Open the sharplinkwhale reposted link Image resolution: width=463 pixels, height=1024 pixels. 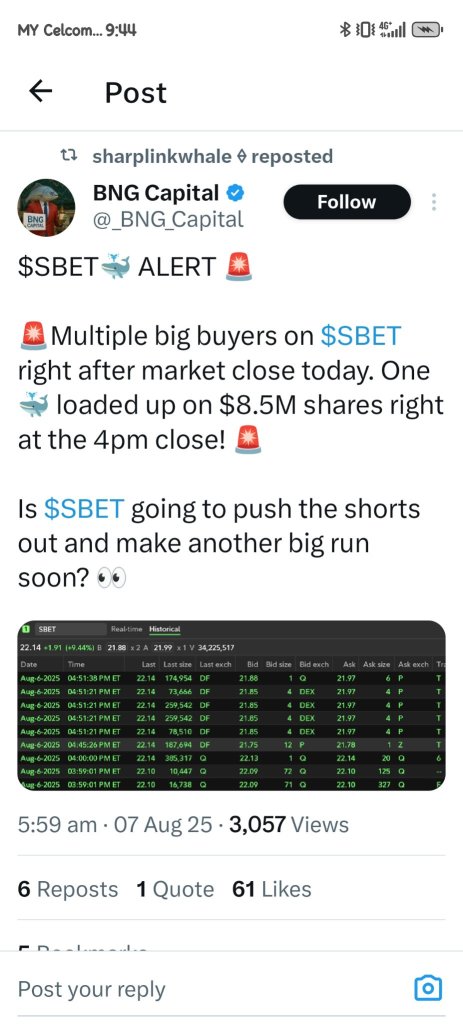[x=213, y=156]
